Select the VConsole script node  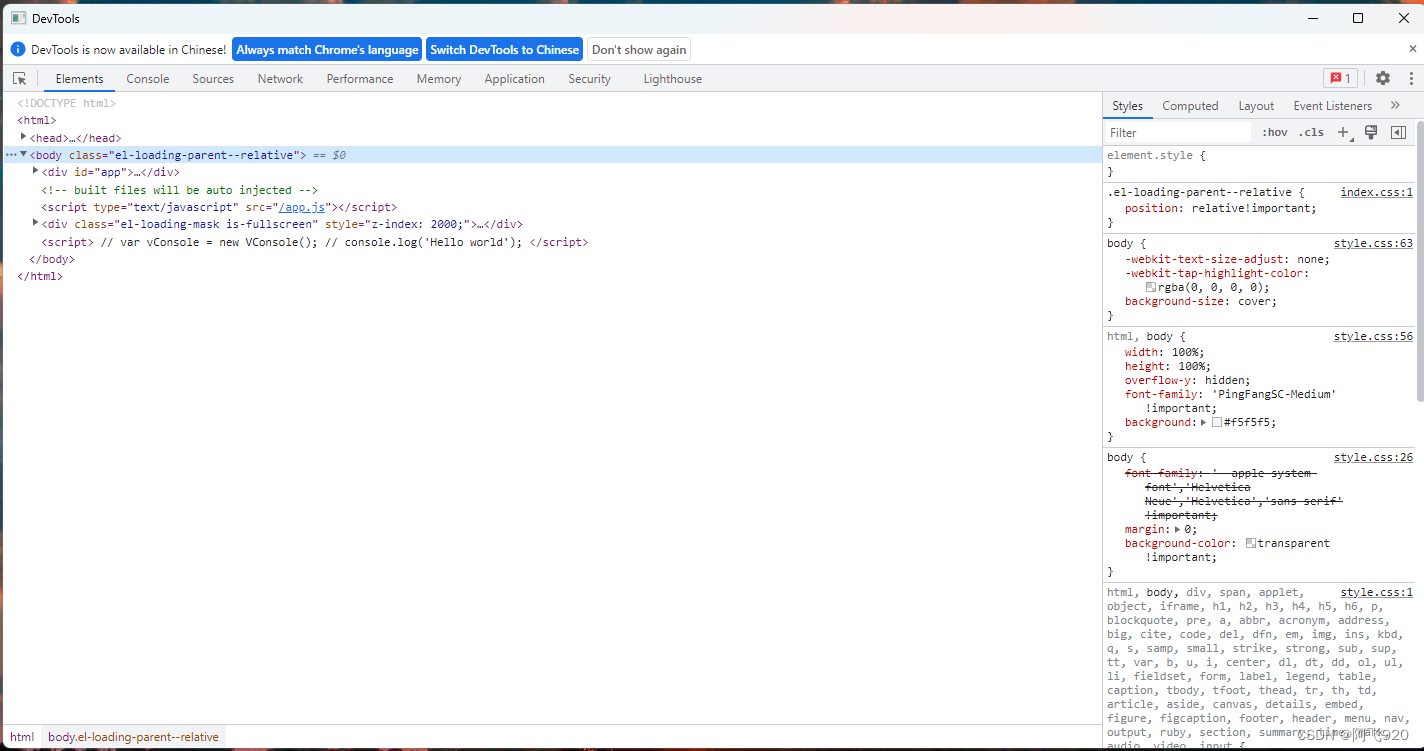tap(315, 242)
